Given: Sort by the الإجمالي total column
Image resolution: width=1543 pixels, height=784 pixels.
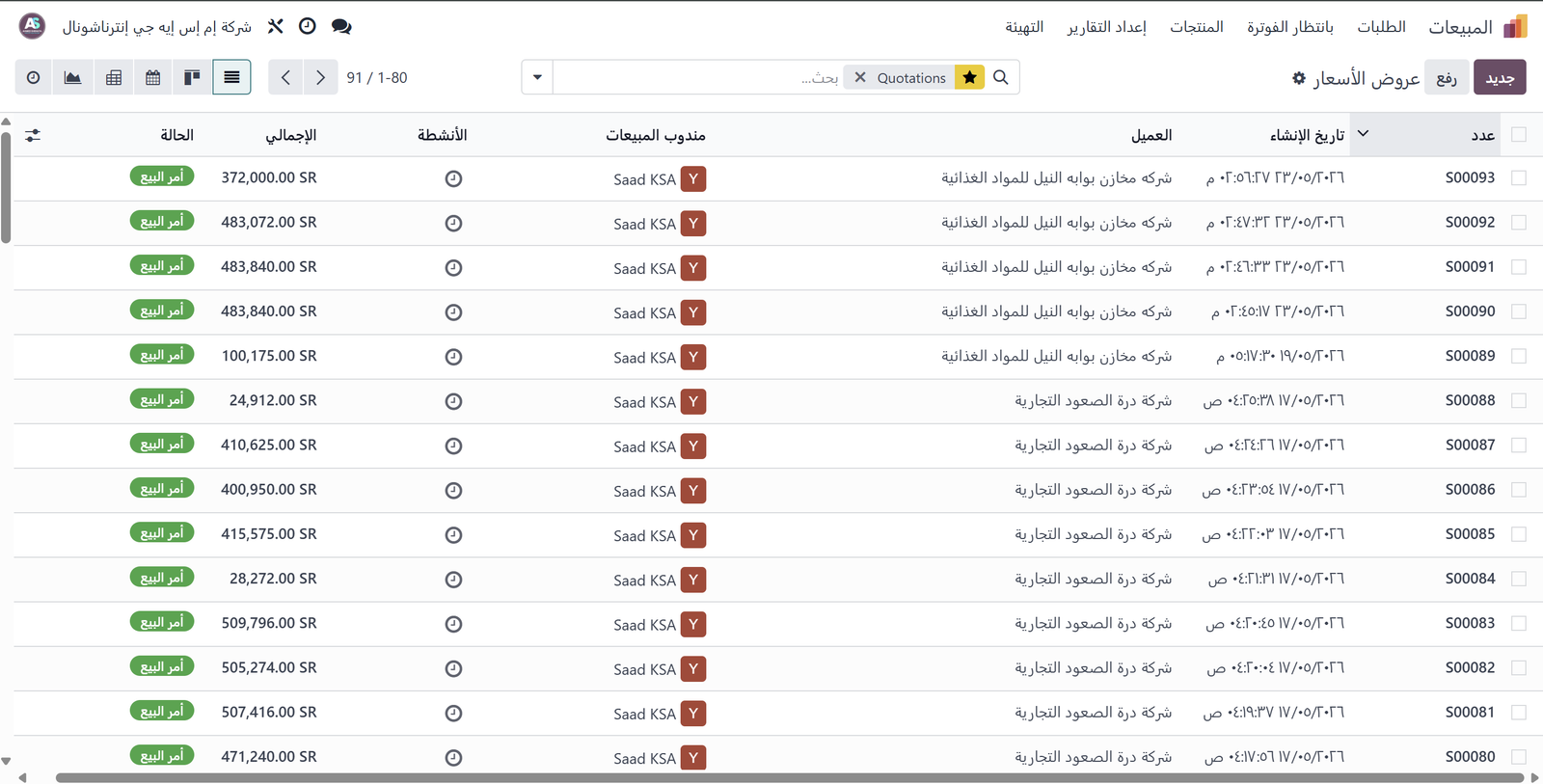Looking at the screenshot, I should (291, 135).
